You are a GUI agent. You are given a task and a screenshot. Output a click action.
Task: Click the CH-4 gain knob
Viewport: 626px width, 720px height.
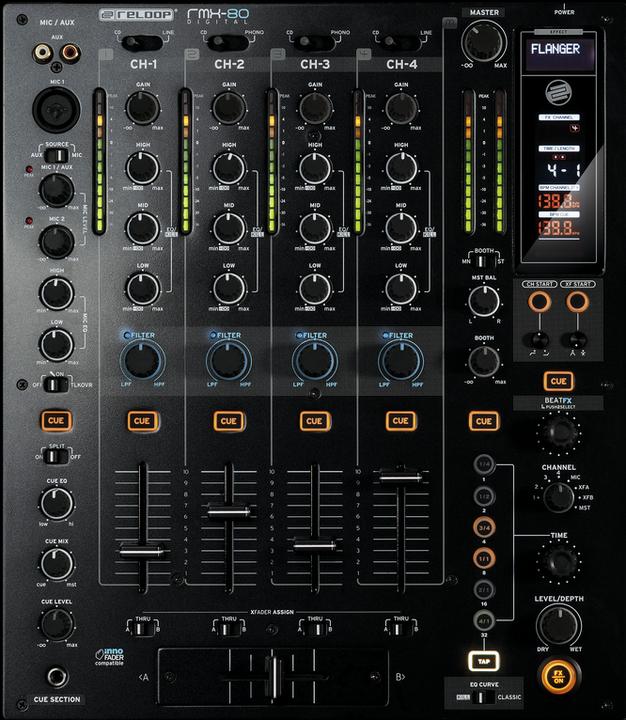[401, 108]
